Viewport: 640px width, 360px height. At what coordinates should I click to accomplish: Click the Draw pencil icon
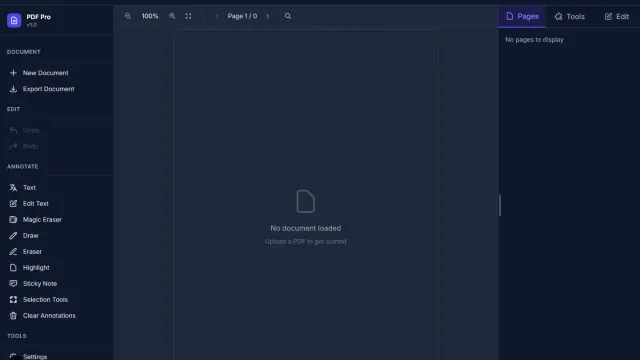click(x=13, y=236)
